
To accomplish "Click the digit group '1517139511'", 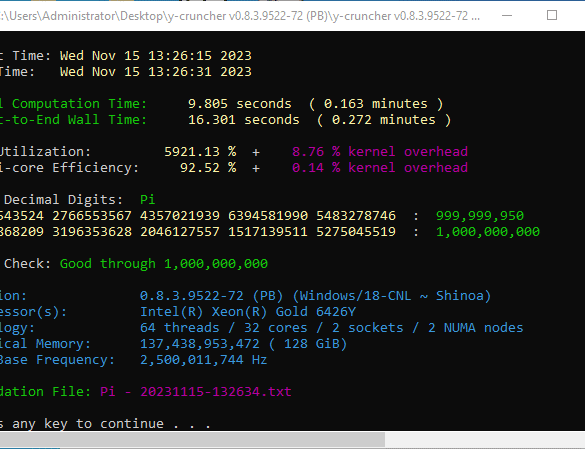I will 268,232.
